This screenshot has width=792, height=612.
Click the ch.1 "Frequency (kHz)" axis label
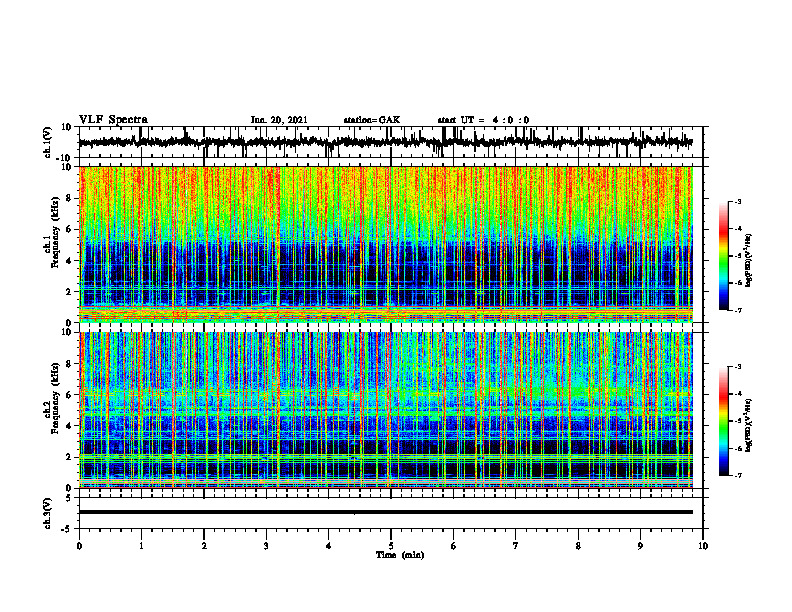pos(56,232)
